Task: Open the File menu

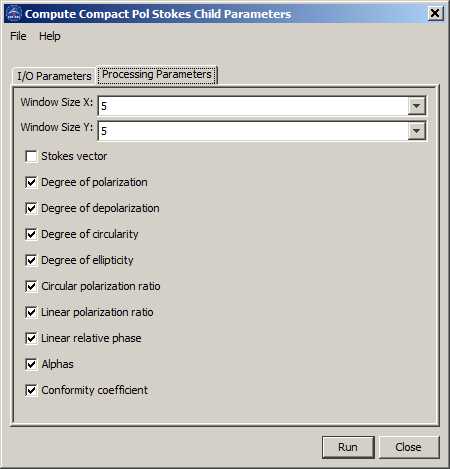Action: pos(18,36)
